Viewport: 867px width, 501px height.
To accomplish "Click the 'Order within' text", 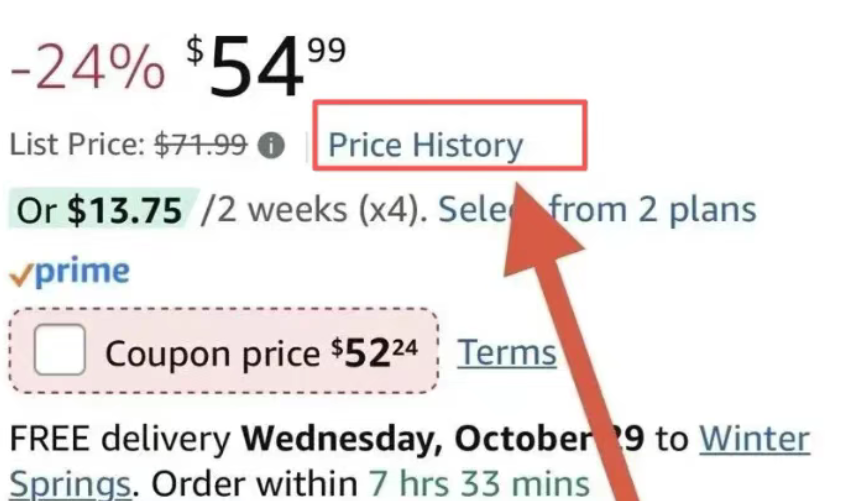I will pos(252,483).
